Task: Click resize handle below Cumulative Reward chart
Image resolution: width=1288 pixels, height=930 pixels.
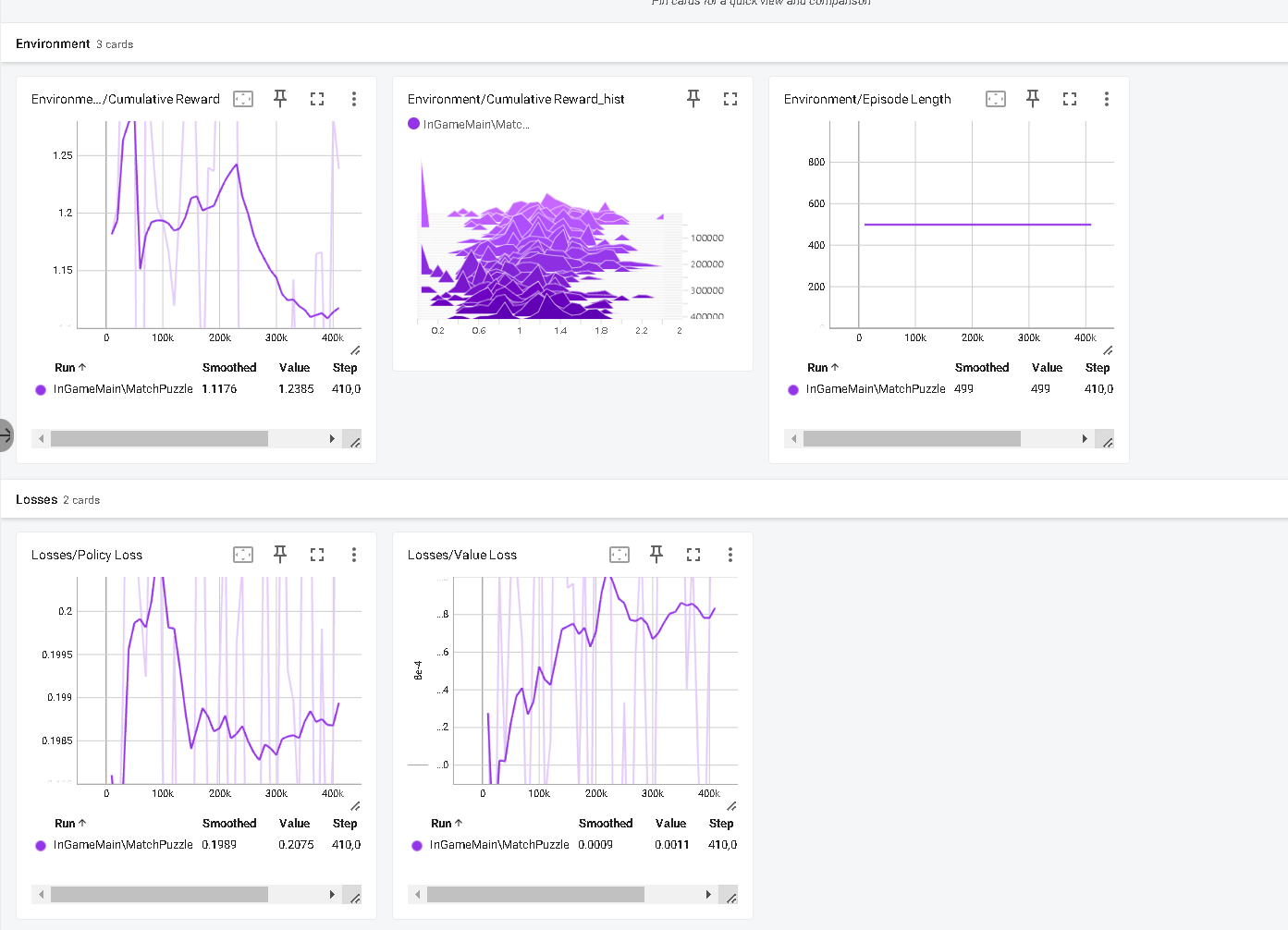Action: (x=355, y=350)
